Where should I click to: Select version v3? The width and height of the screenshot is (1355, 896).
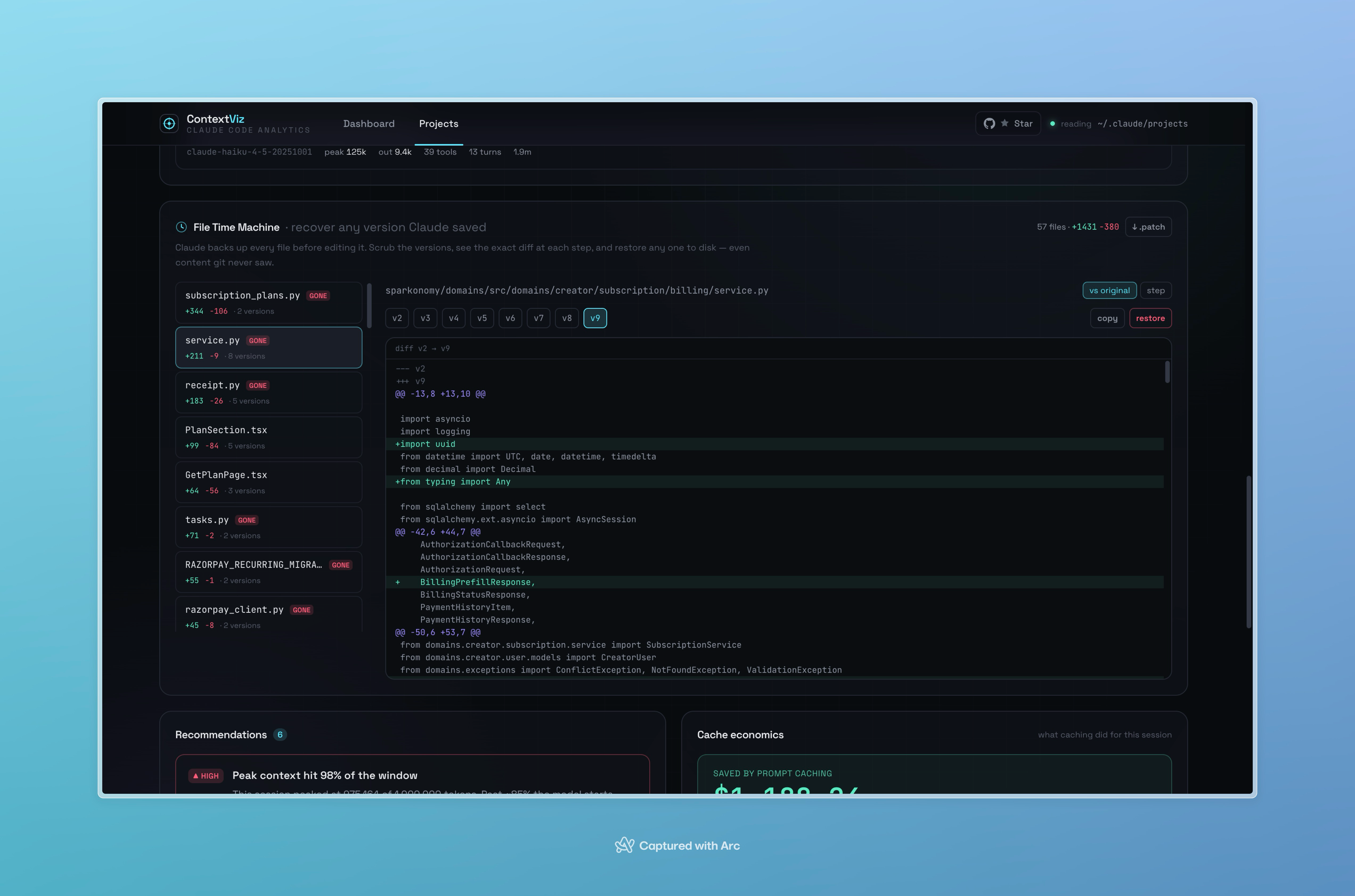[425, 318]
